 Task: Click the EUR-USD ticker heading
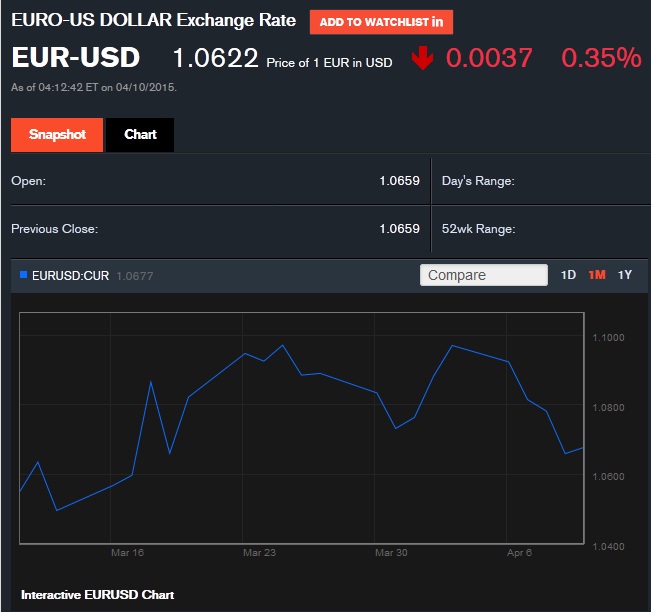(76, 58)
